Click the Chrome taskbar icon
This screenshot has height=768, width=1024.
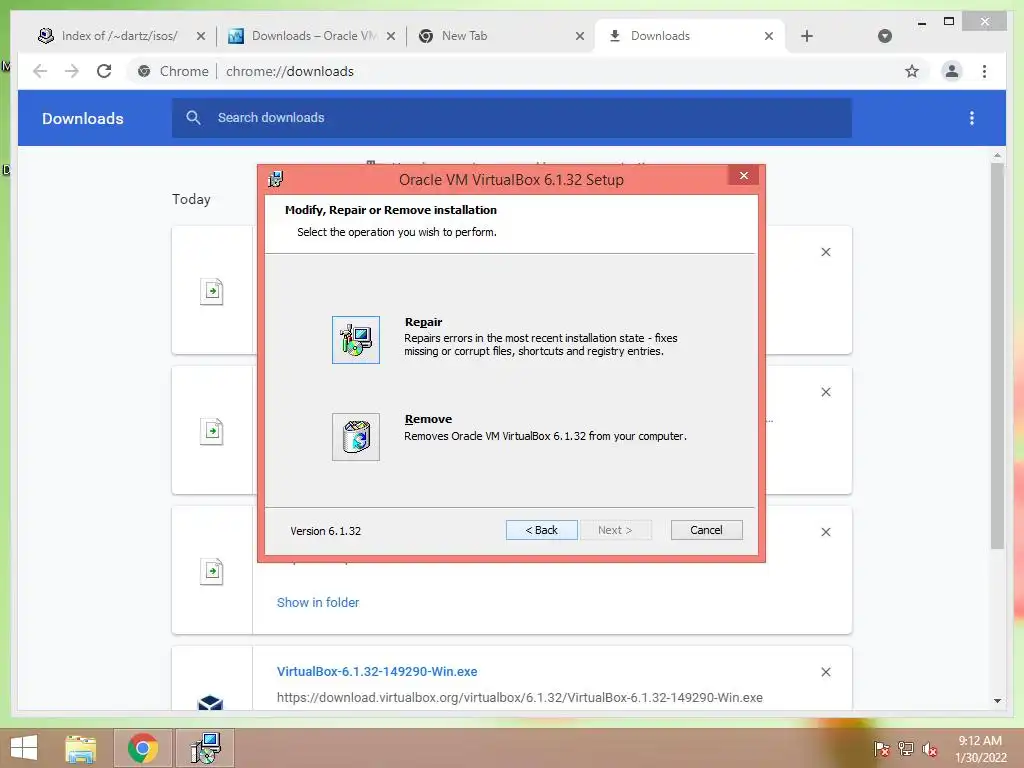tap(142, 748)
